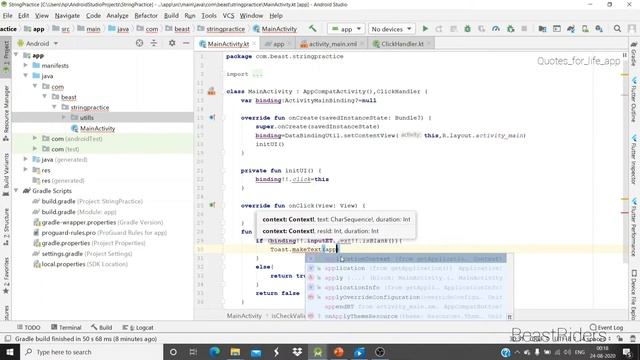The image size is (640, 360).
Task: Click the SDK Manager toolbar icon
Action: [x=599, y=29]
